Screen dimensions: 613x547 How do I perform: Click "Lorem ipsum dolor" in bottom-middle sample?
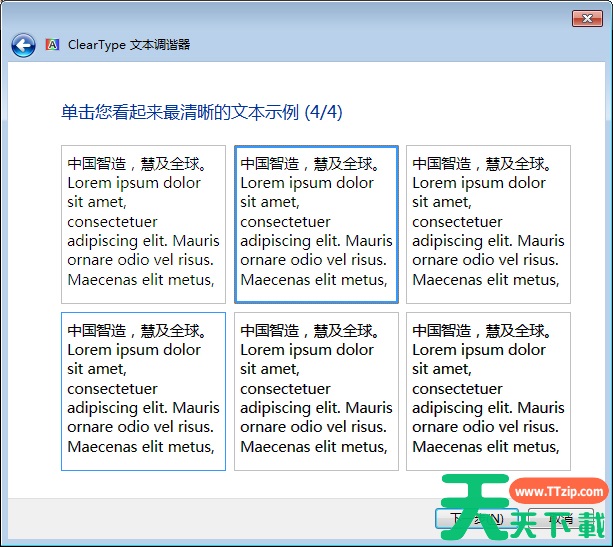point(307,350)
